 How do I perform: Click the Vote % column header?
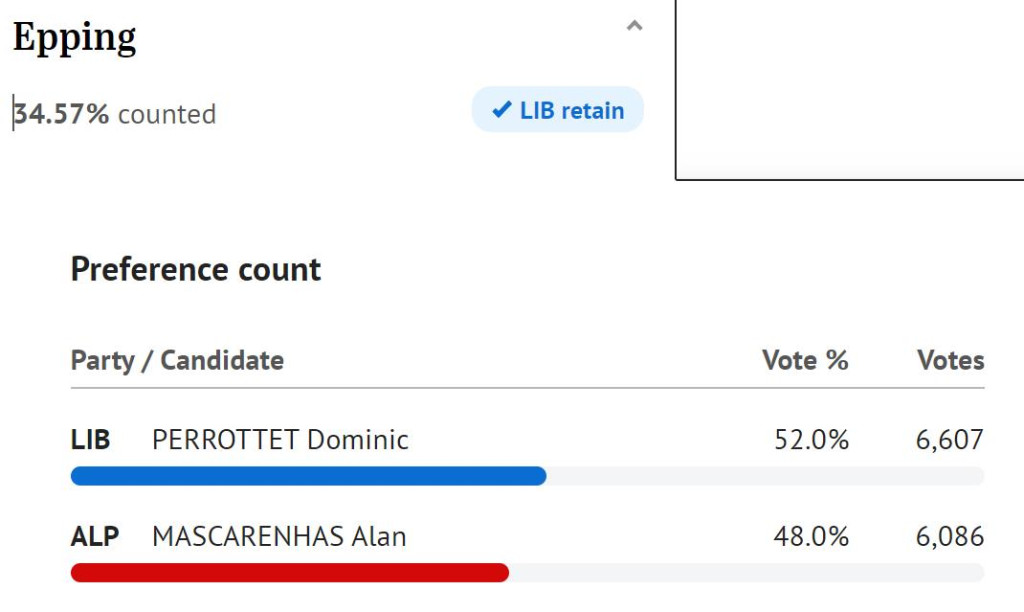tap(805, 360)
